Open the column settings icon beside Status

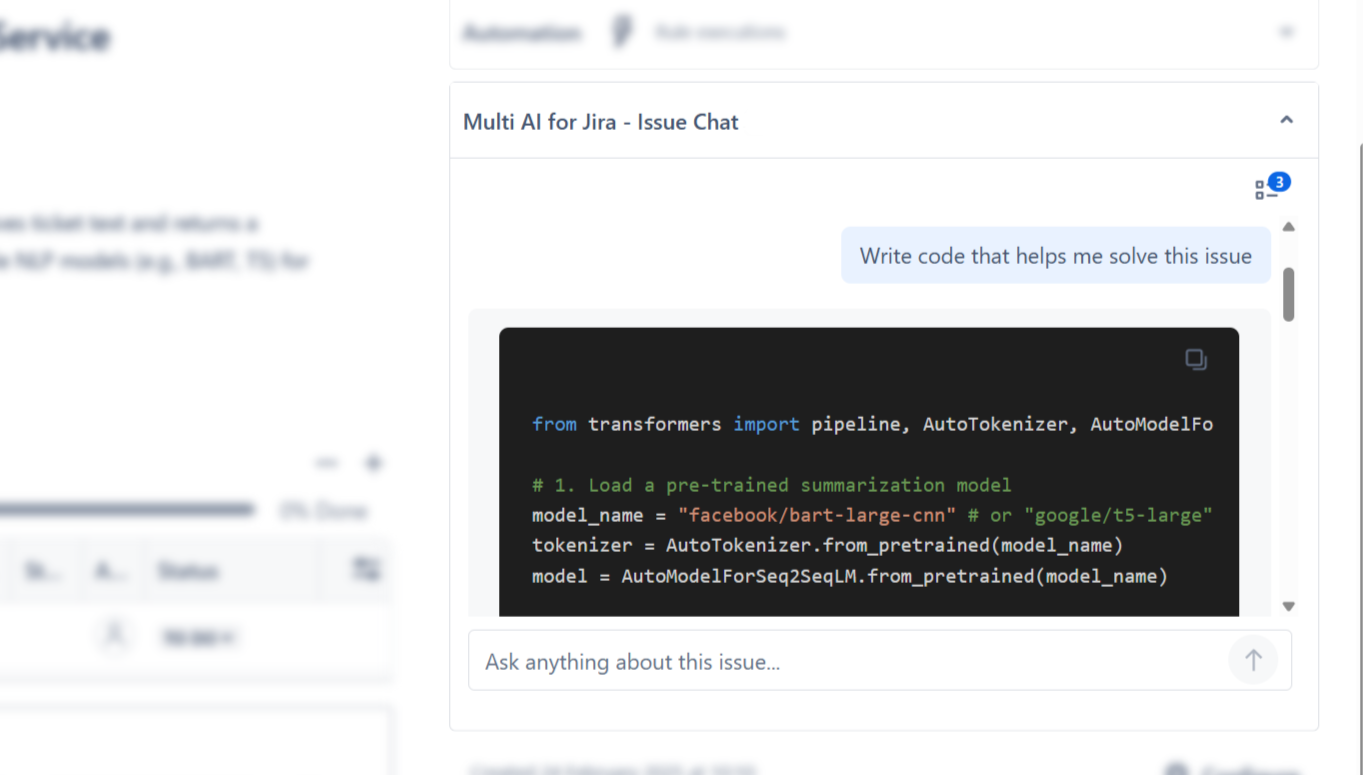366,570
